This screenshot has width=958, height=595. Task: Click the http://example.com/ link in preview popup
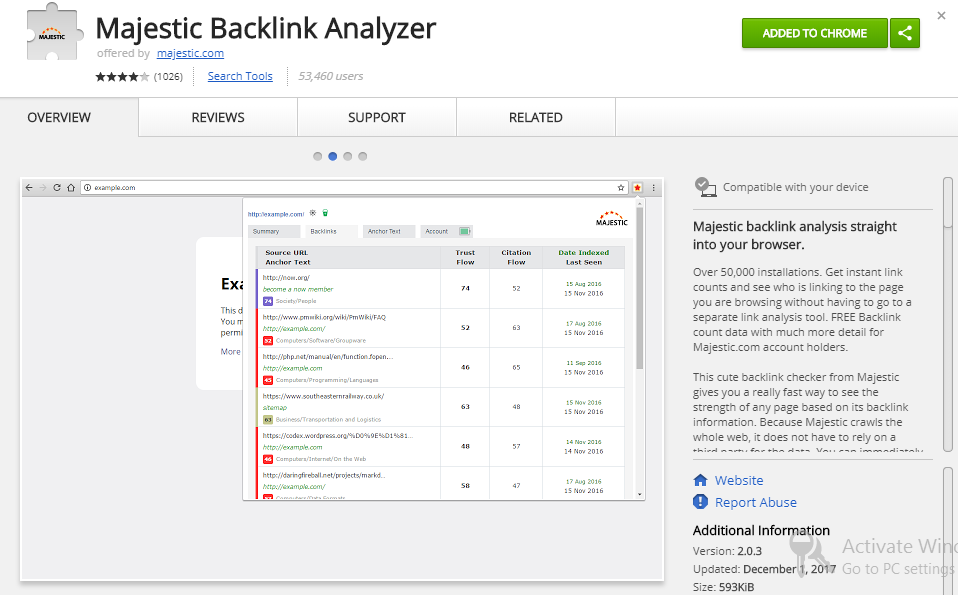click(x=276, y=214)
